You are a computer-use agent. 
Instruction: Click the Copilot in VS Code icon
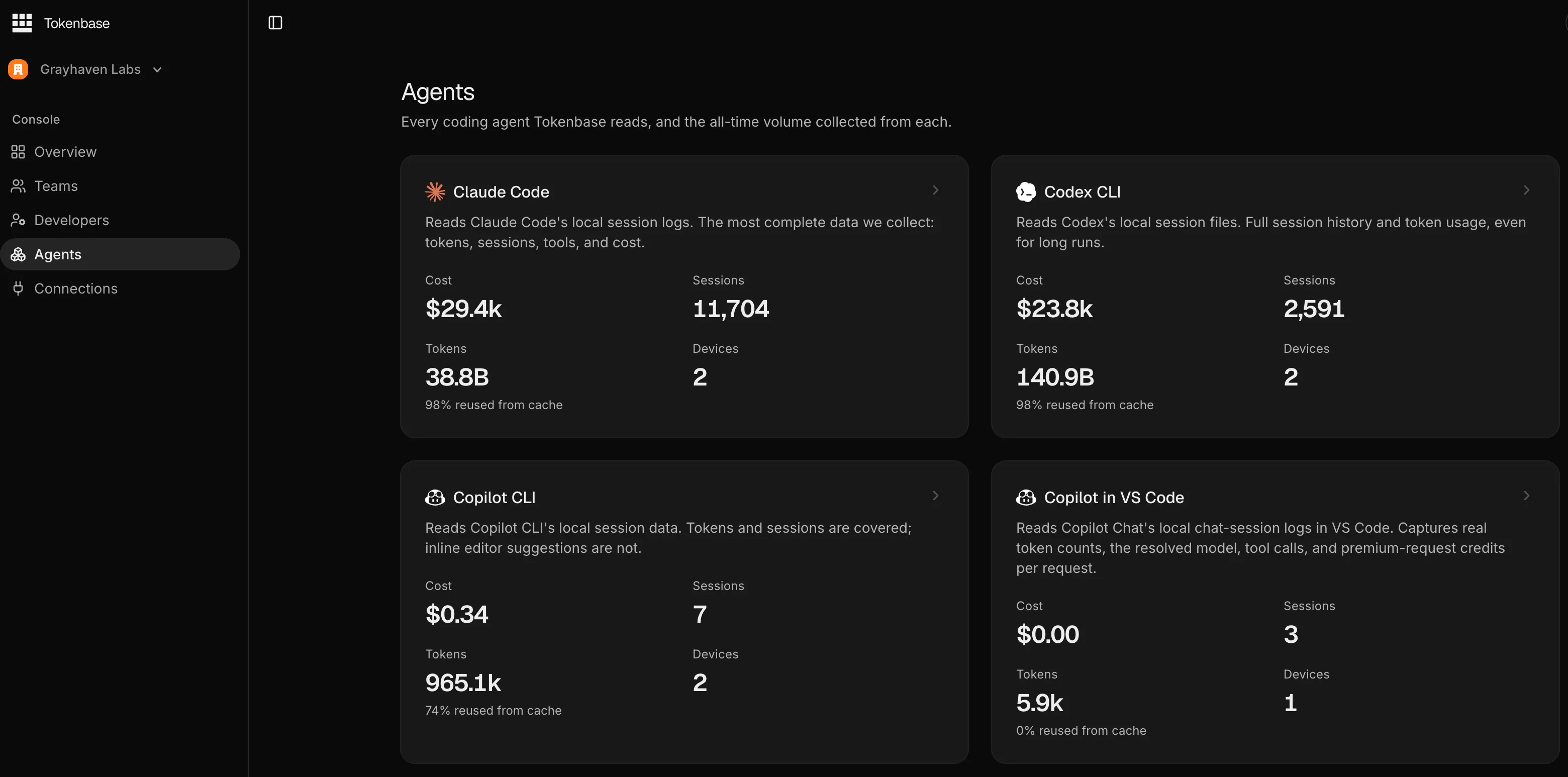coord(1026,498)
